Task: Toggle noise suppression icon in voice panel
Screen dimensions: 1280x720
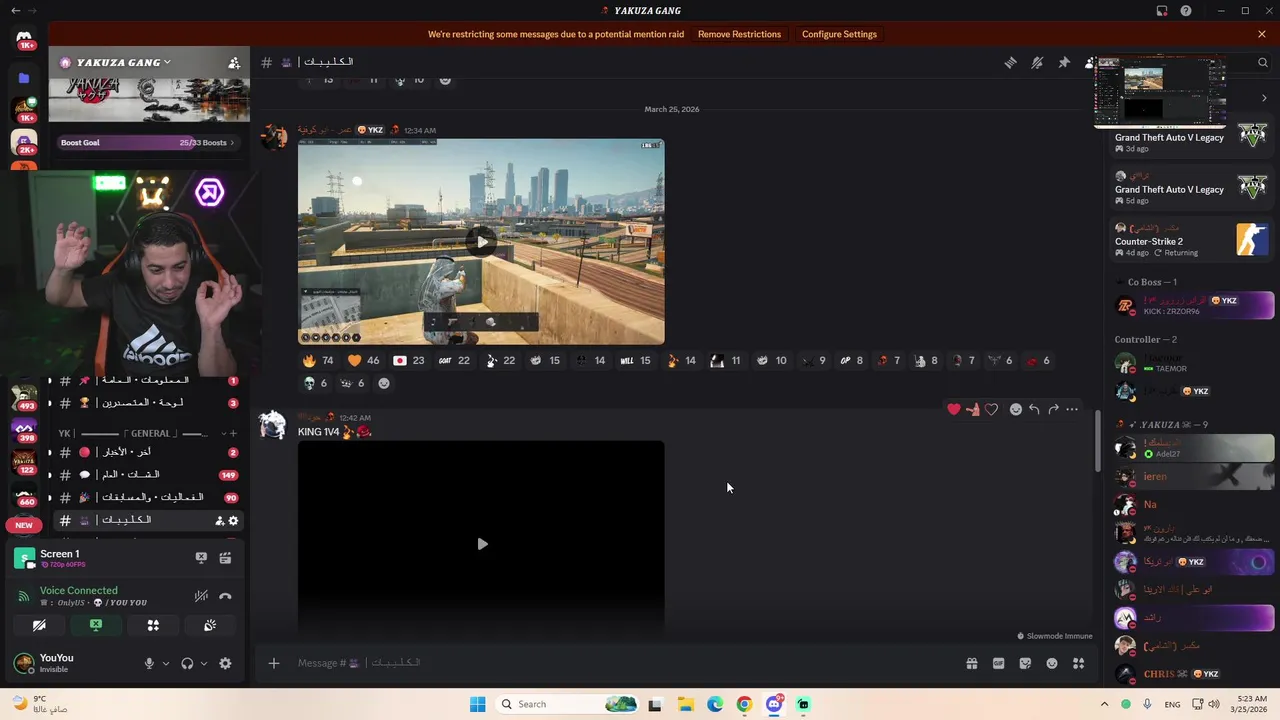Action: coord(201,596)
